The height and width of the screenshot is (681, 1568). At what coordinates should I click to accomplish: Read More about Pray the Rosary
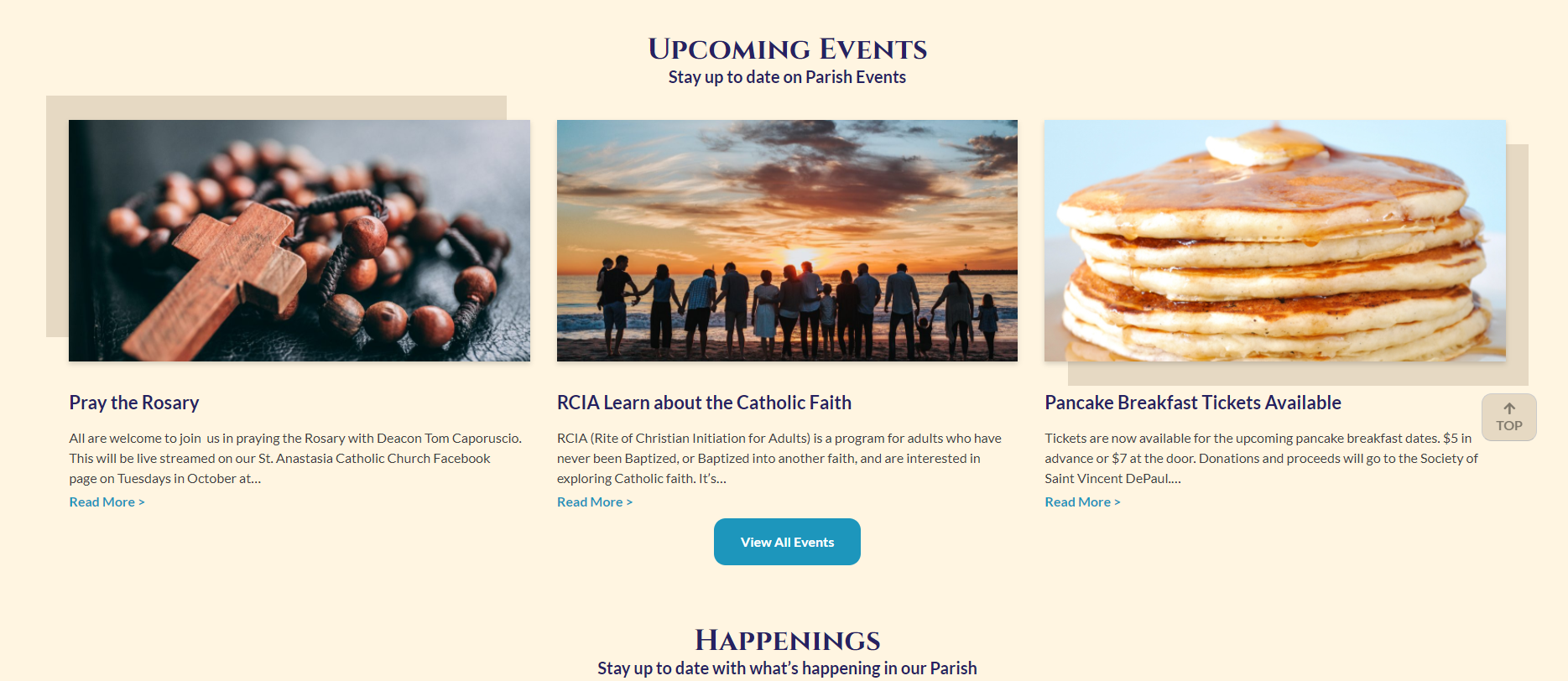click(107, 502)
